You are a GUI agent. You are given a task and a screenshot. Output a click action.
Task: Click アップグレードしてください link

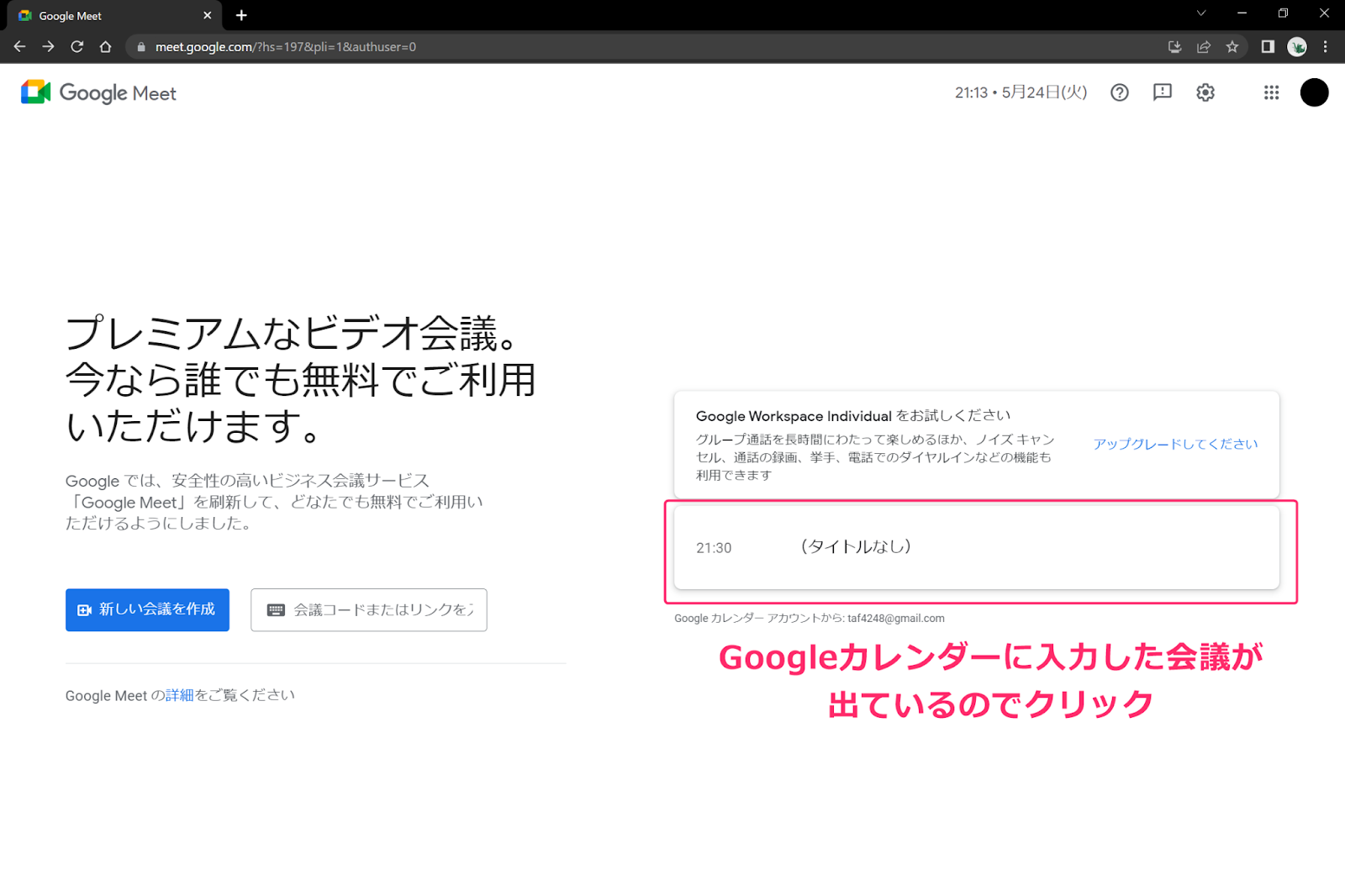(1175, 444)
